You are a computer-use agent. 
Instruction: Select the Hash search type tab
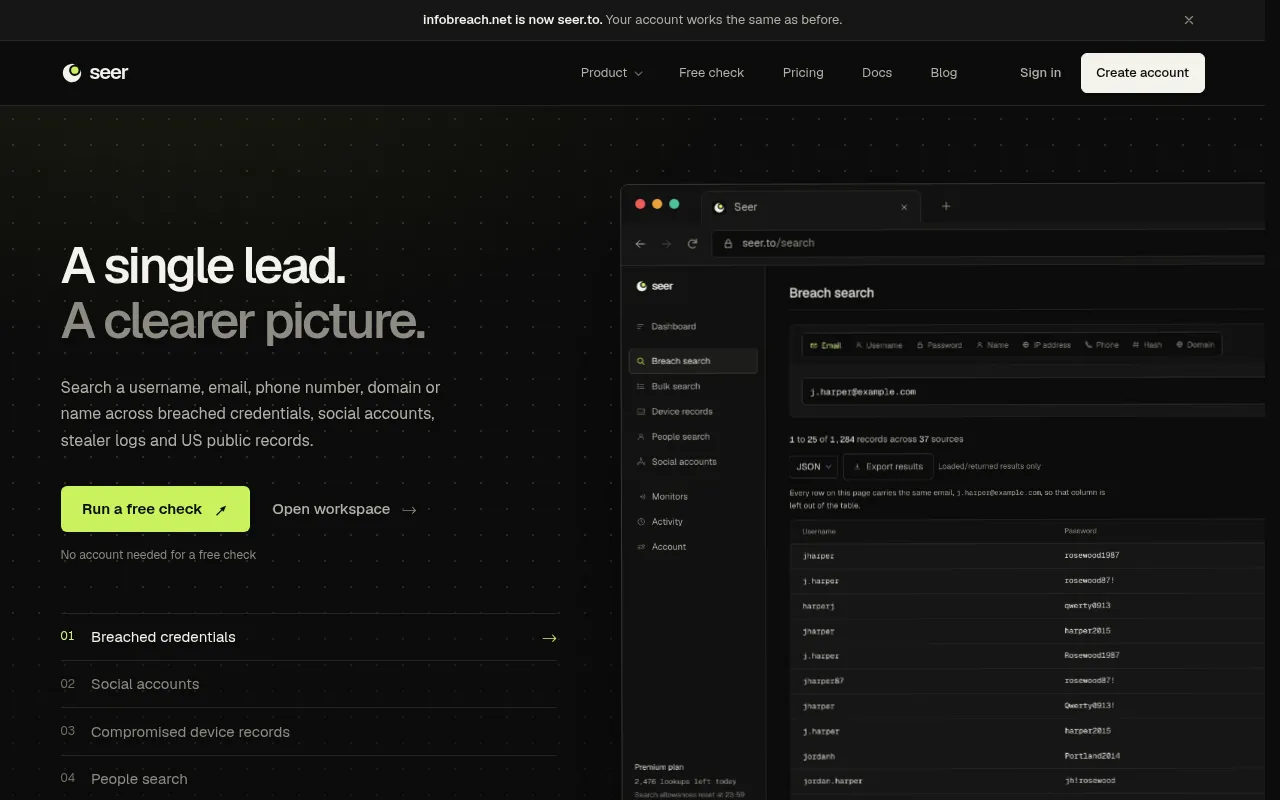[x=1147, y=345]
